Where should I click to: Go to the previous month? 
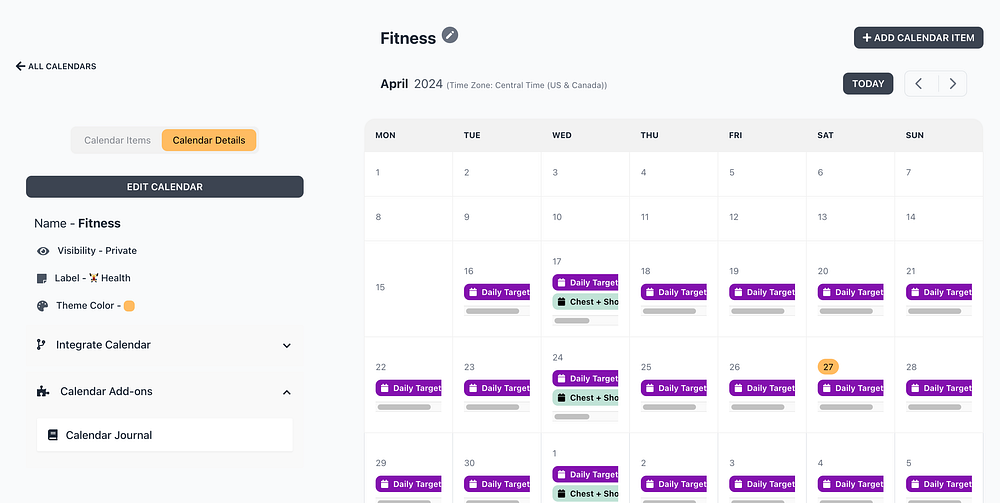[919, 84]
